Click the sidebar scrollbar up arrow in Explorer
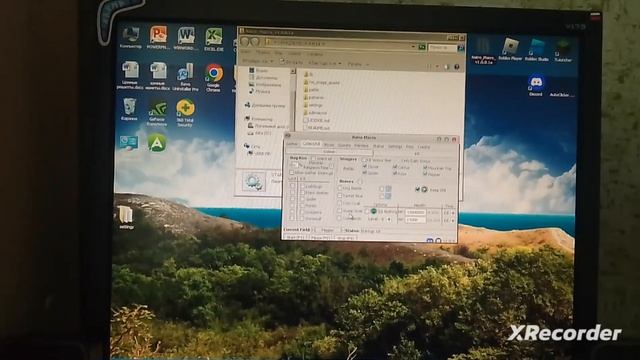The width and height of the screenshot is (640, 360). (293, 71)
